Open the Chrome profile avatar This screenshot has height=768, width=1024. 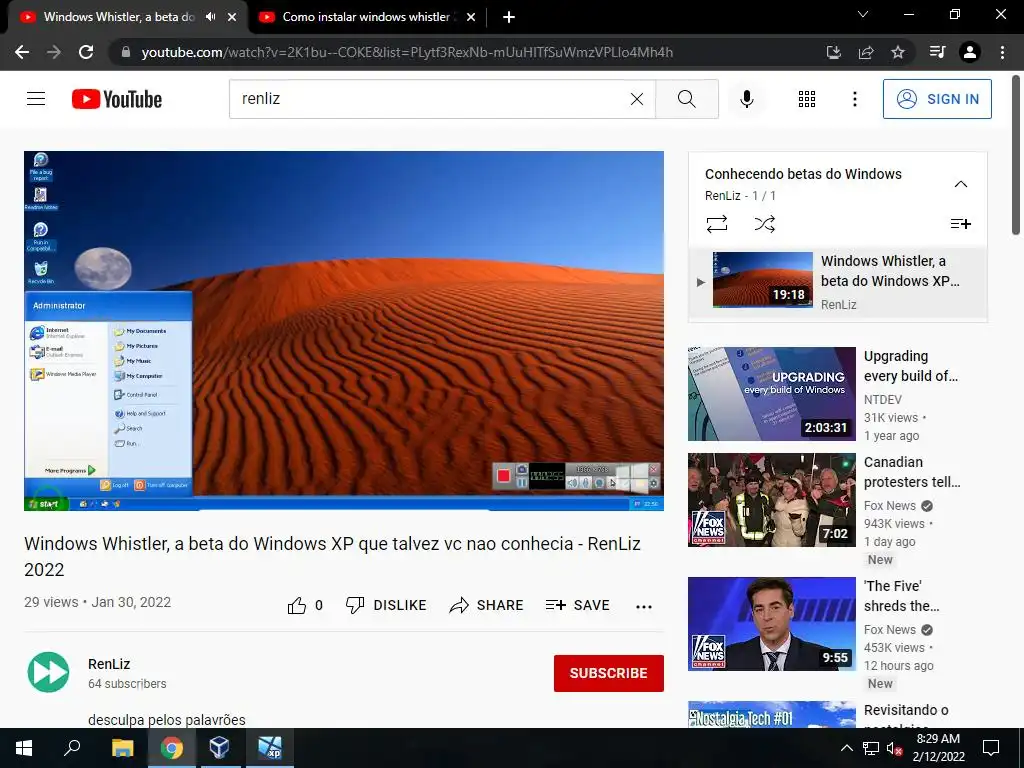coord(970,52)
